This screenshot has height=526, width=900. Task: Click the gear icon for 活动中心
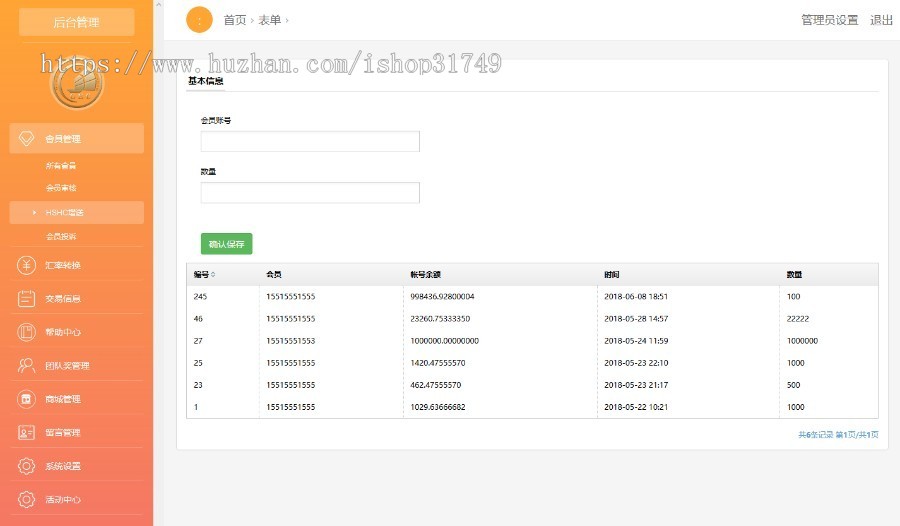(26, 499)
